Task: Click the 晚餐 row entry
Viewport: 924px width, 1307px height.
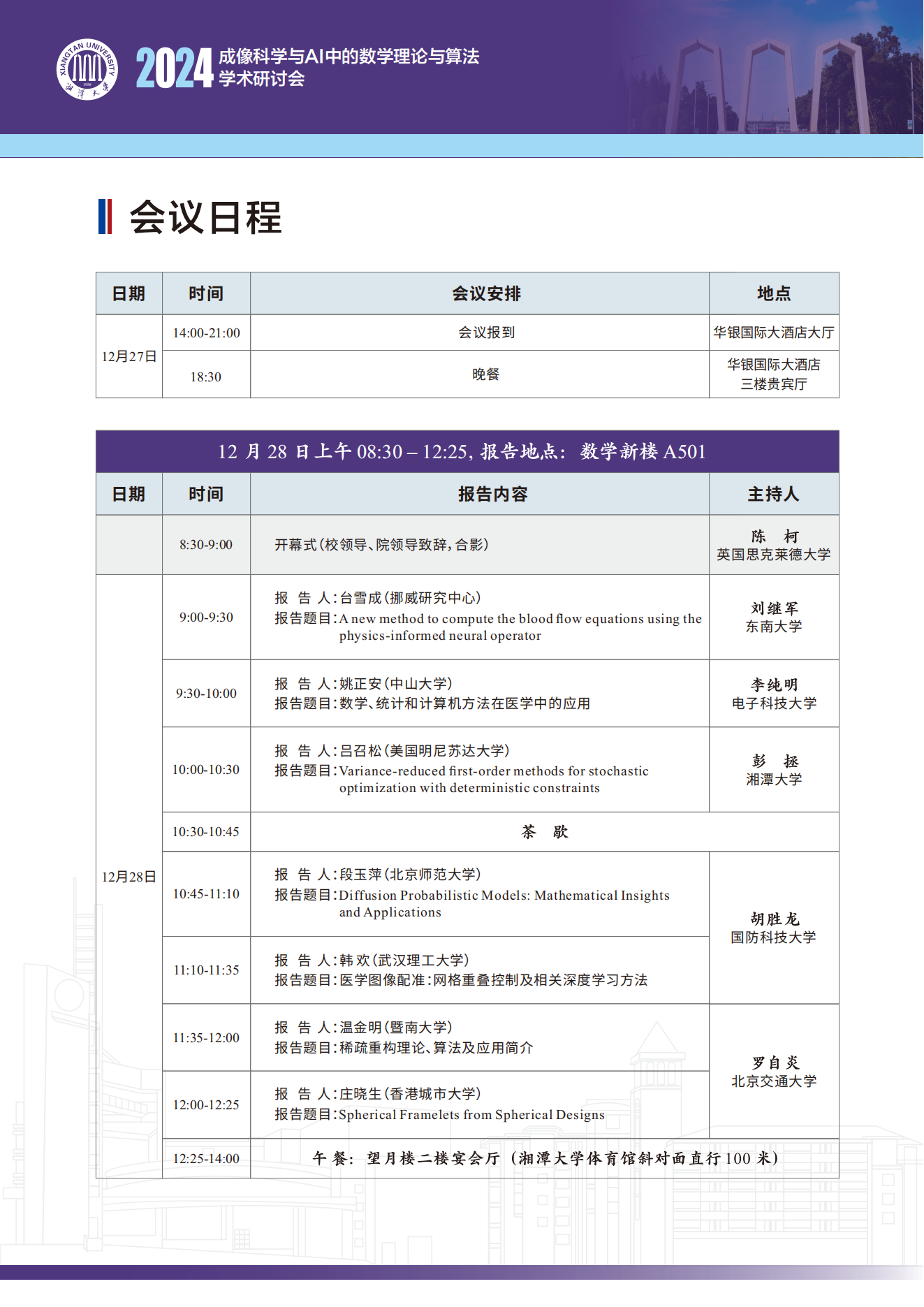Action: click(x=486, y=374)
